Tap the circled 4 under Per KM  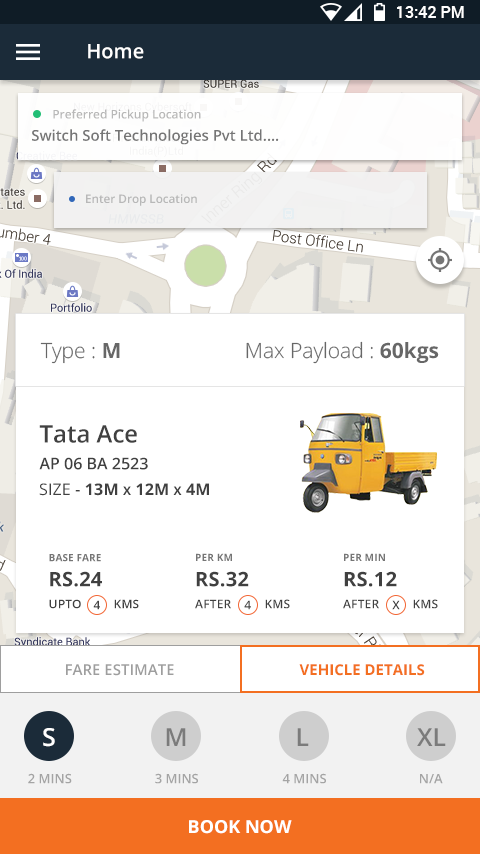click(x=247, y=605)
